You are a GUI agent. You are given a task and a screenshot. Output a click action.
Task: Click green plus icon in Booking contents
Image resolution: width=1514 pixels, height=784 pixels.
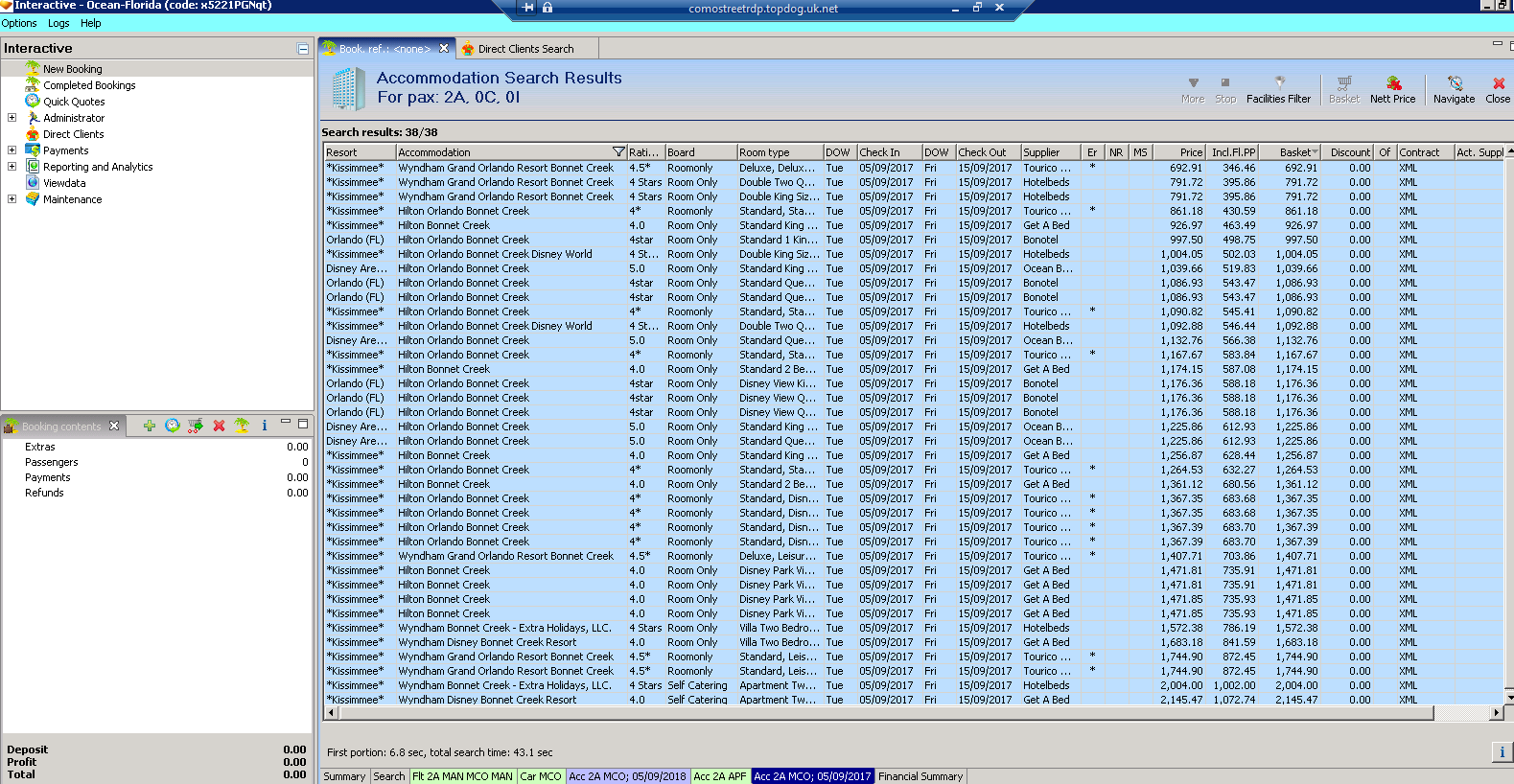point(149,426)
